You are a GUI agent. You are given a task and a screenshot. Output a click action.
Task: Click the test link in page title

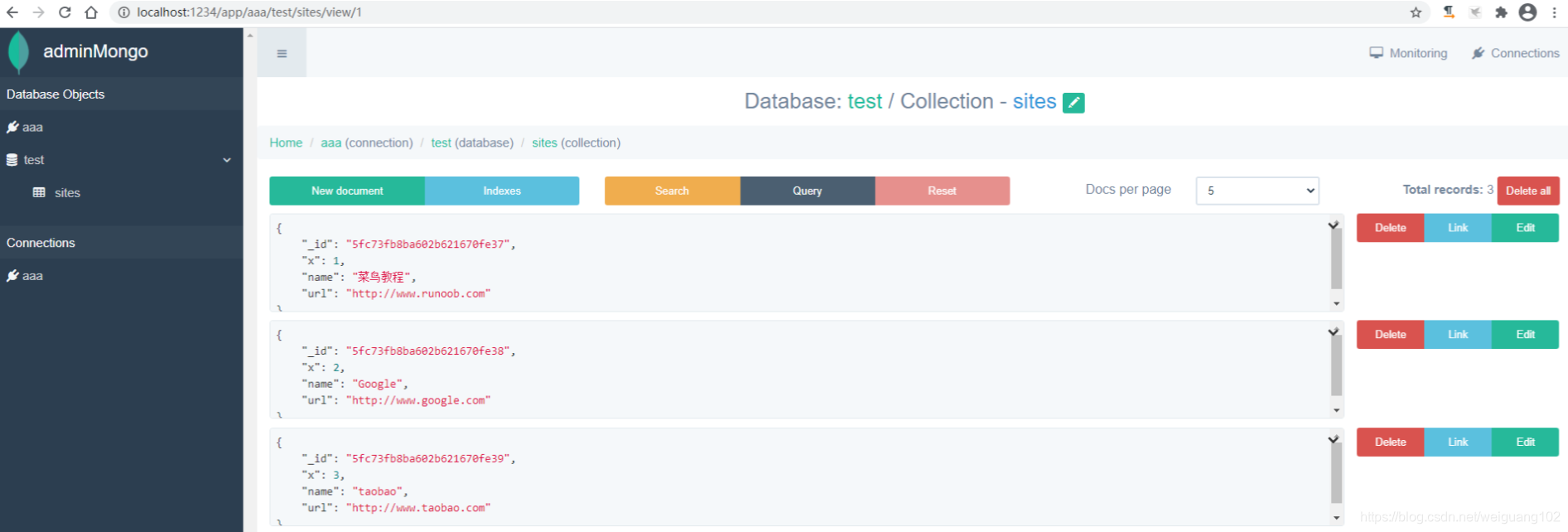click(x=865, y=101)
